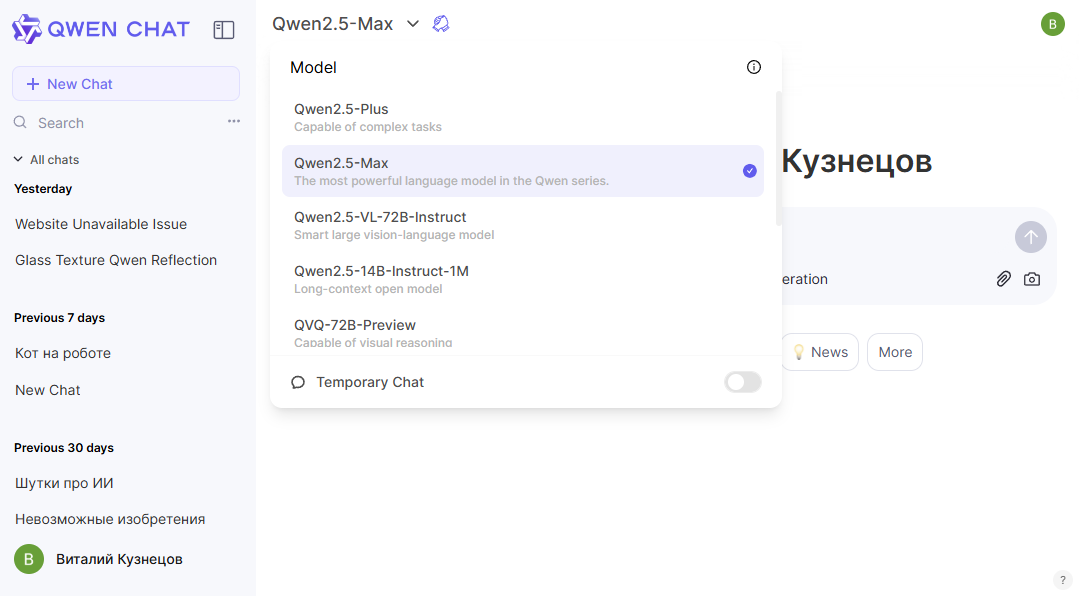Click the Previous 7 days heading
Image resolution: width=1079 pixels, height=596 pixels.
[59, 318]
